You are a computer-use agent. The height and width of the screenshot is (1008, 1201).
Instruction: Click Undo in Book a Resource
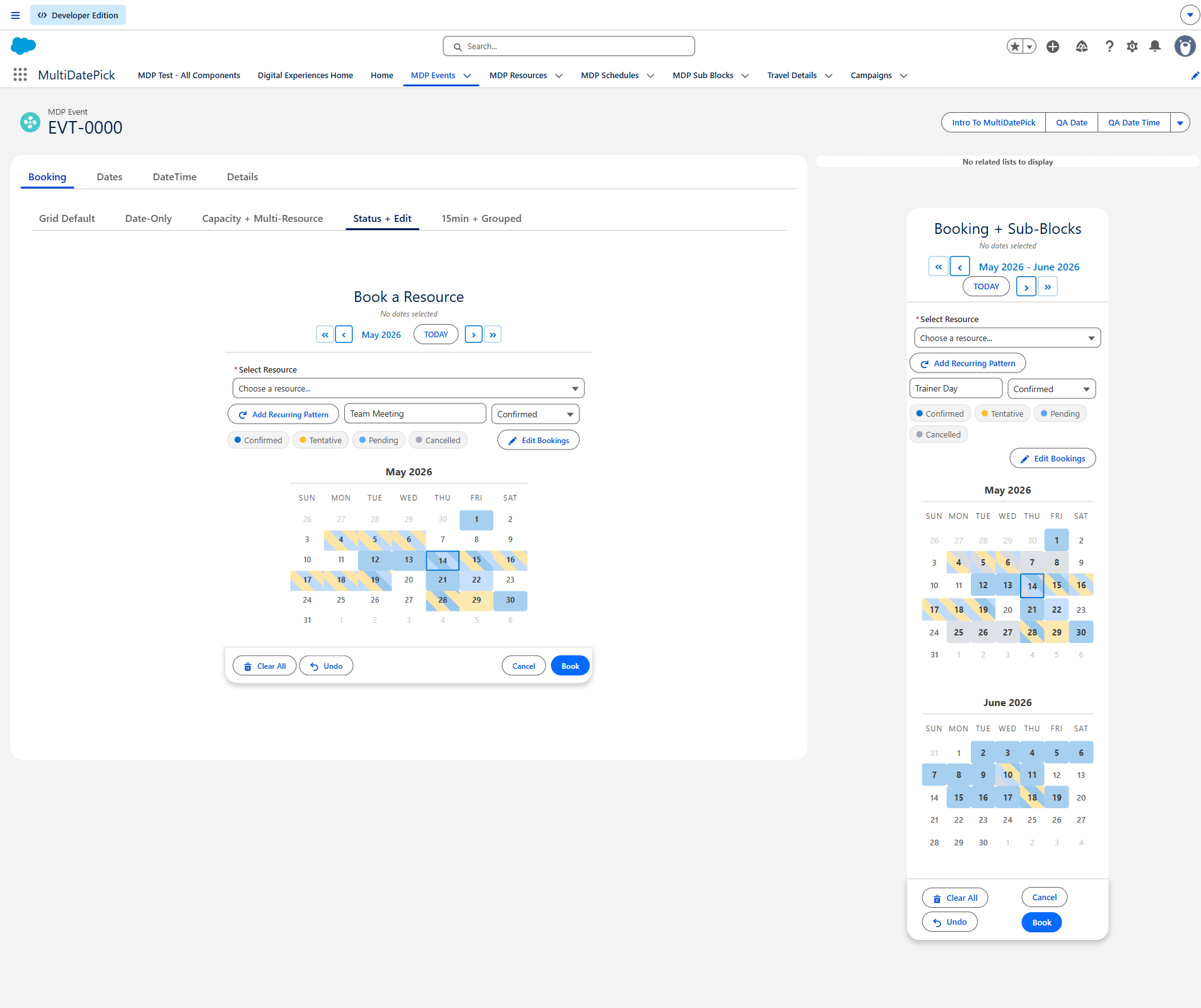click(x=326, y=666)
